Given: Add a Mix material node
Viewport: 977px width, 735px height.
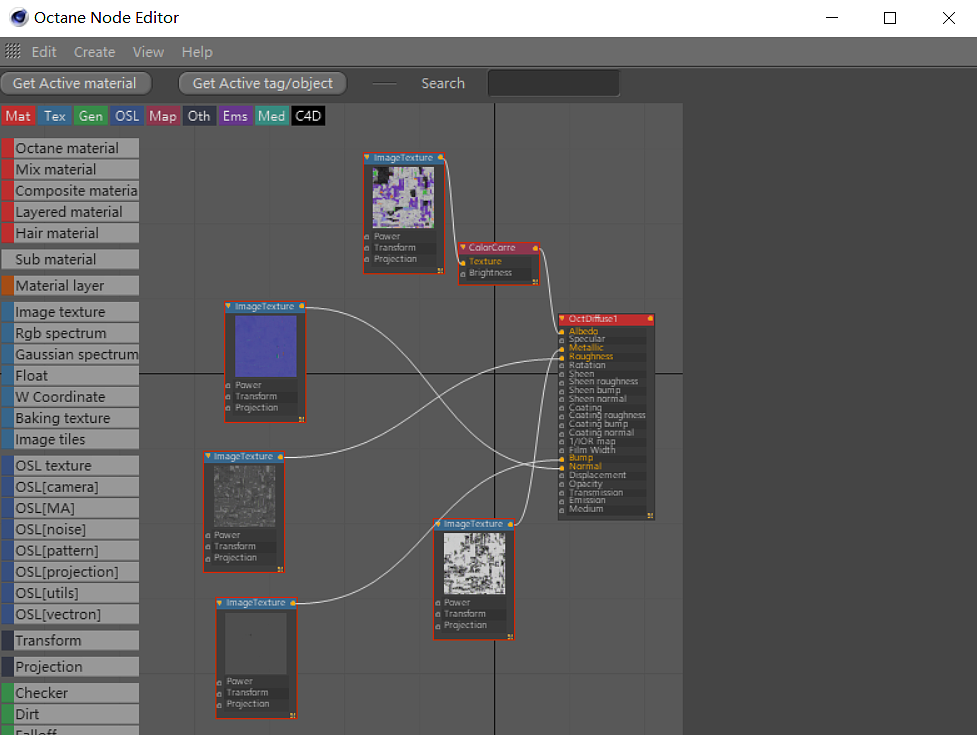Looking at the screenshot, I should point(70,169).
